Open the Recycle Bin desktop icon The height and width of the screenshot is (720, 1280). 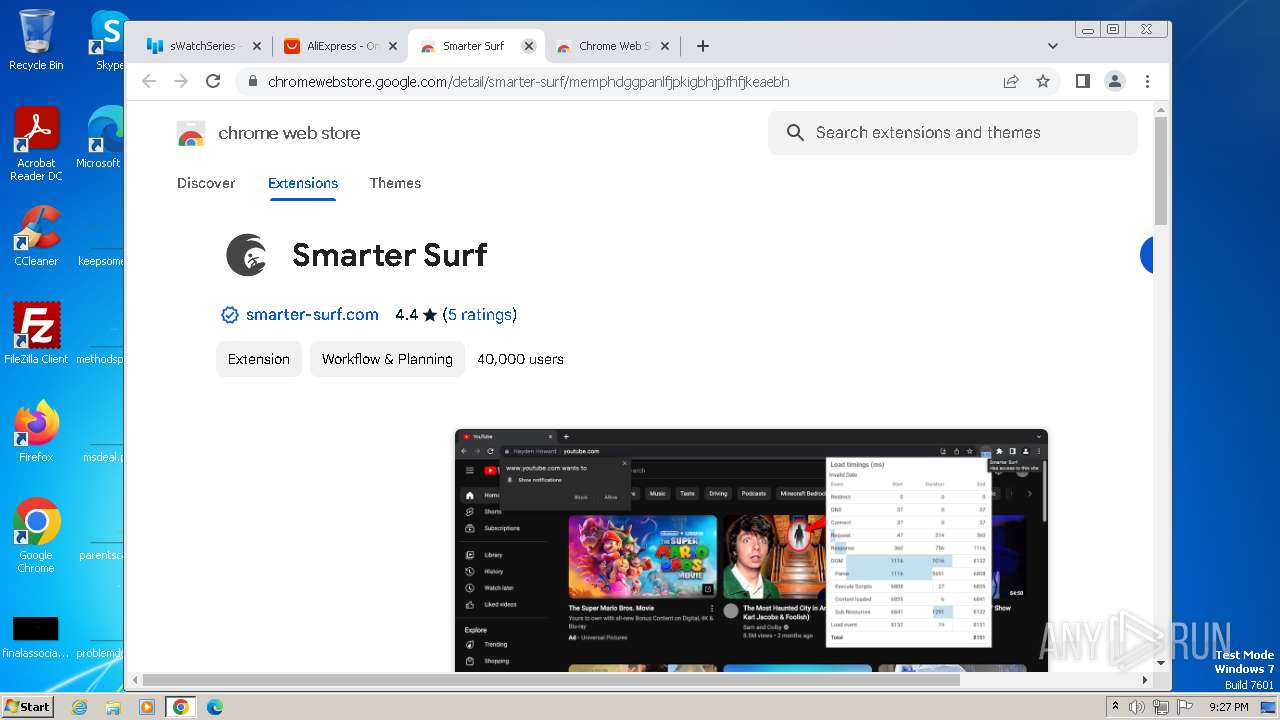click(36, 40)
